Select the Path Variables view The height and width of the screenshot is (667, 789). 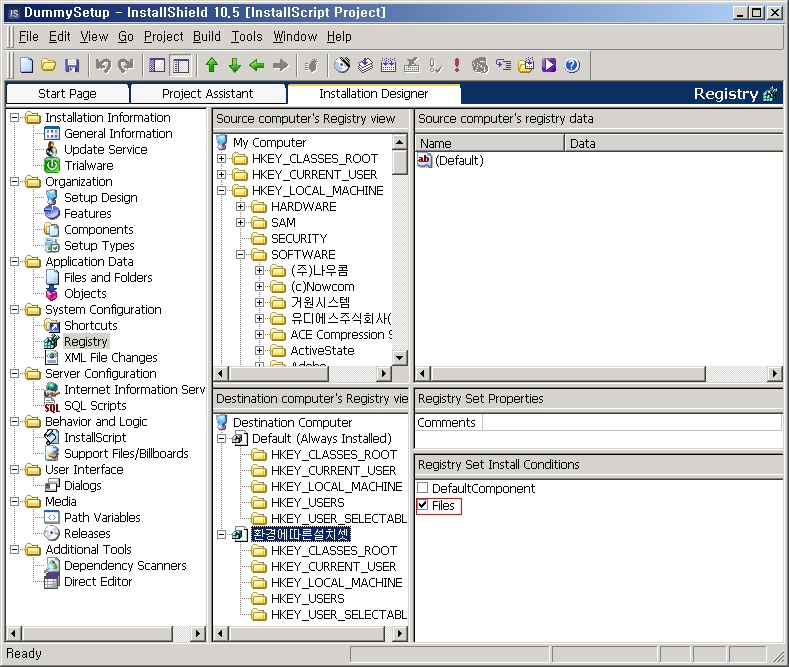tap(102, 518)
